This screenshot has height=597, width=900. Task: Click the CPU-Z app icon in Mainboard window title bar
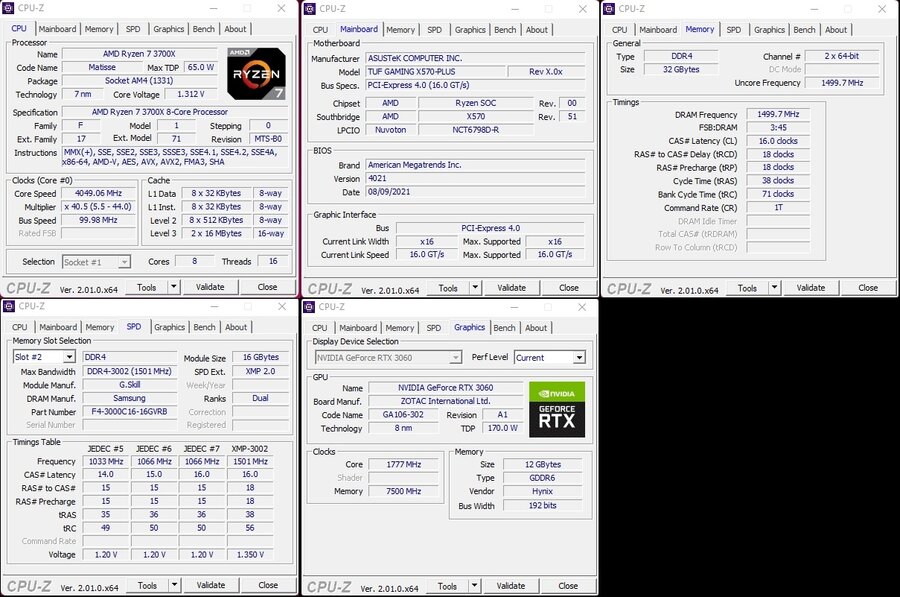[310, 9]
